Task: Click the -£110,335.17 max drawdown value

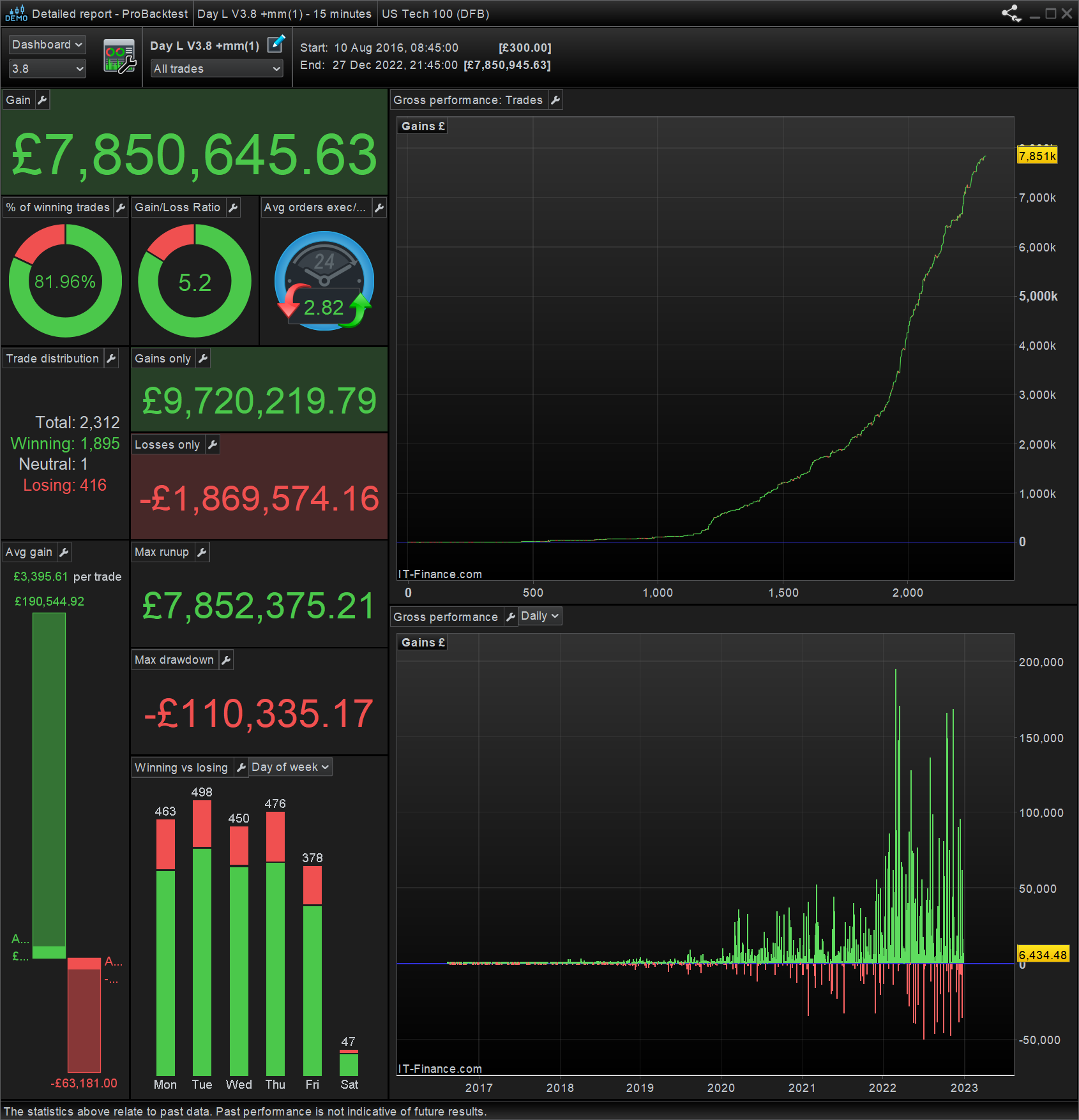Action: click(x=259, y=713)
